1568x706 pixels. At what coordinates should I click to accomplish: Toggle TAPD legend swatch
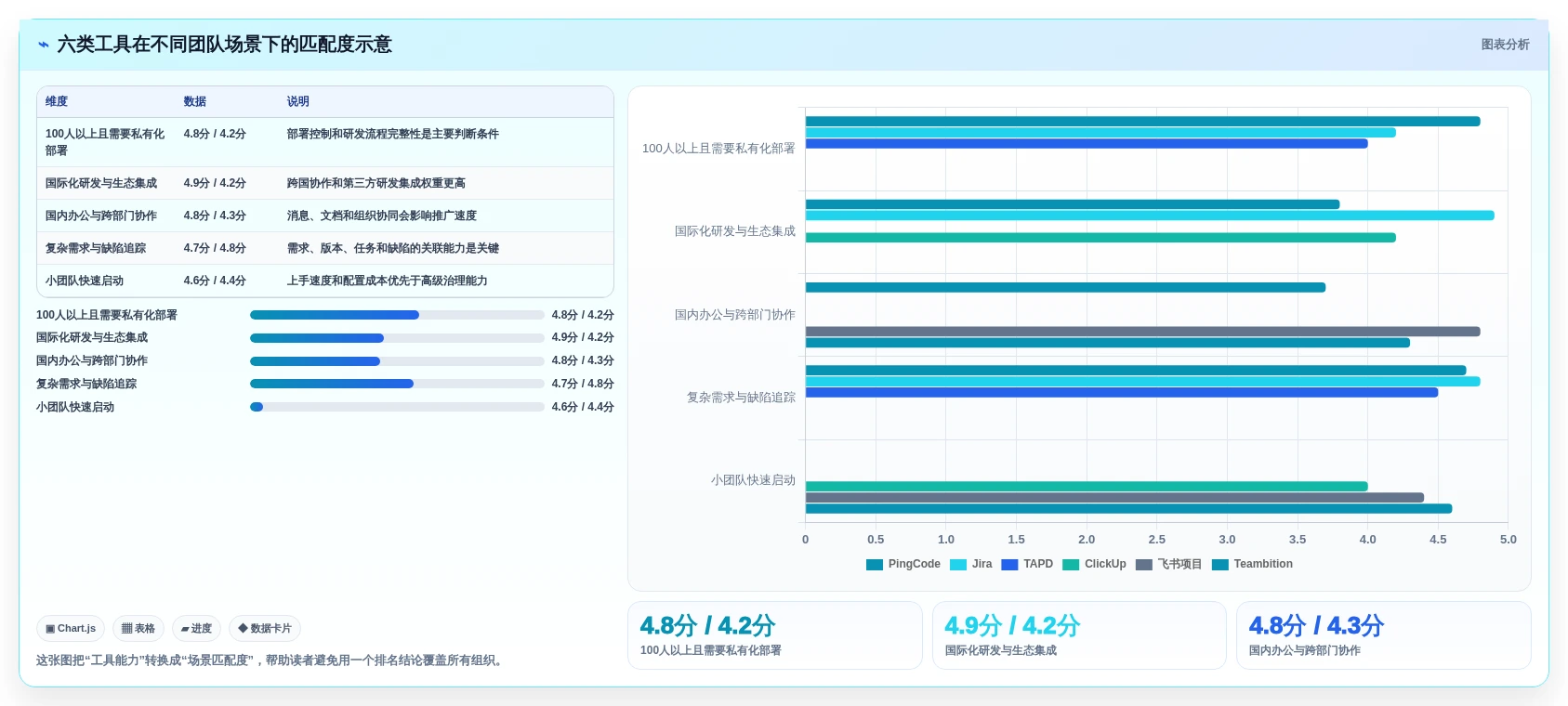[x=1009, y=565]
